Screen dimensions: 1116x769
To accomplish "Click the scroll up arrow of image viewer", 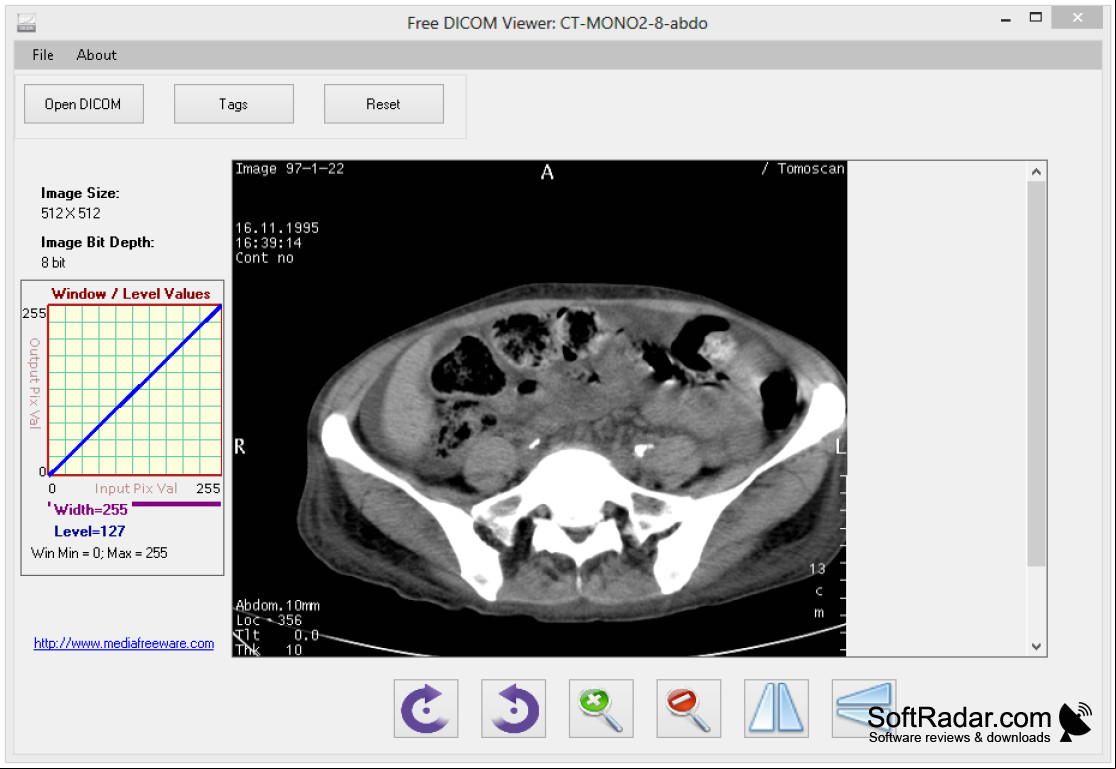I will tap(1036, 172).
